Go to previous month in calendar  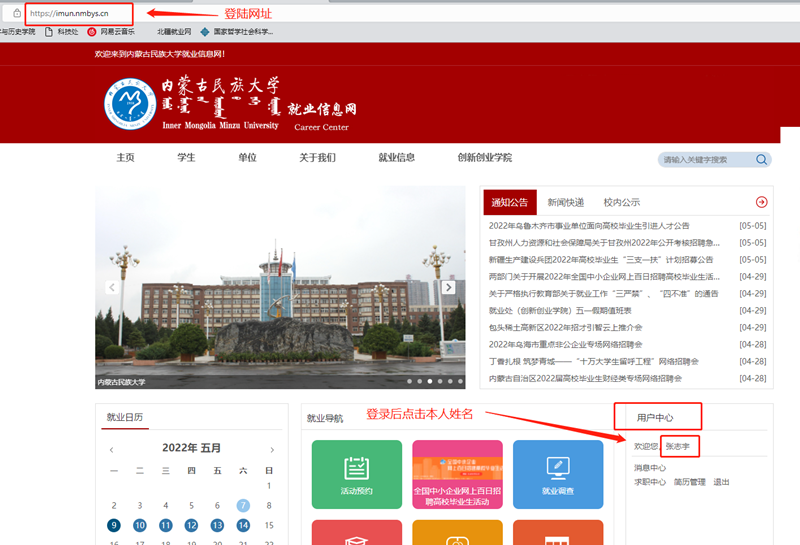coord(111,450)
